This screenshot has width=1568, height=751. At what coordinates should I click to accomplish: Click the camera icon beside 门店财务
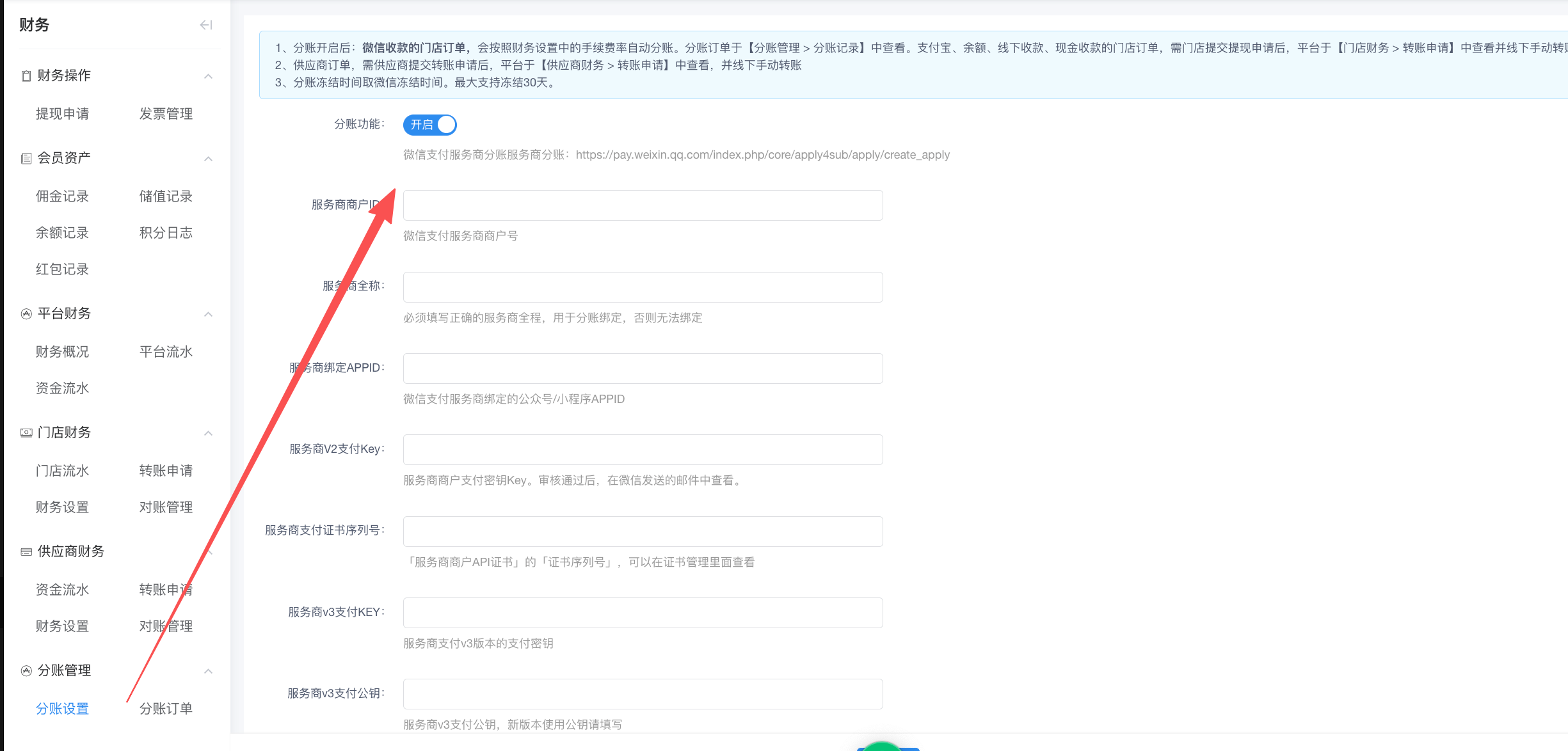tap(26, 432)
